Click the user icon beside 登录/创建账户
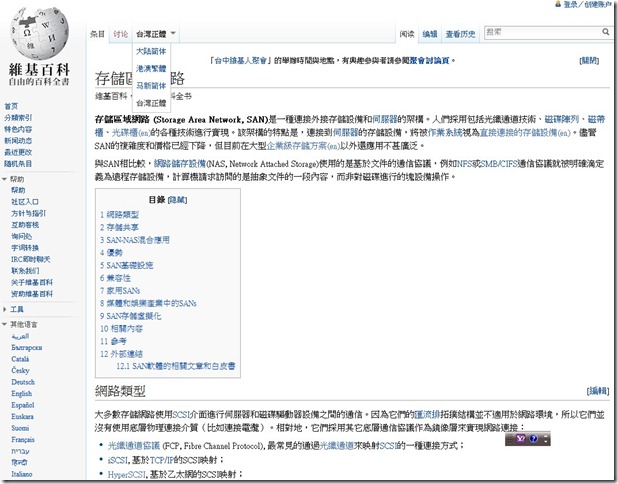The height and width of the screenshot is (484, 618). pyautogui.click(x=558, y=4)
